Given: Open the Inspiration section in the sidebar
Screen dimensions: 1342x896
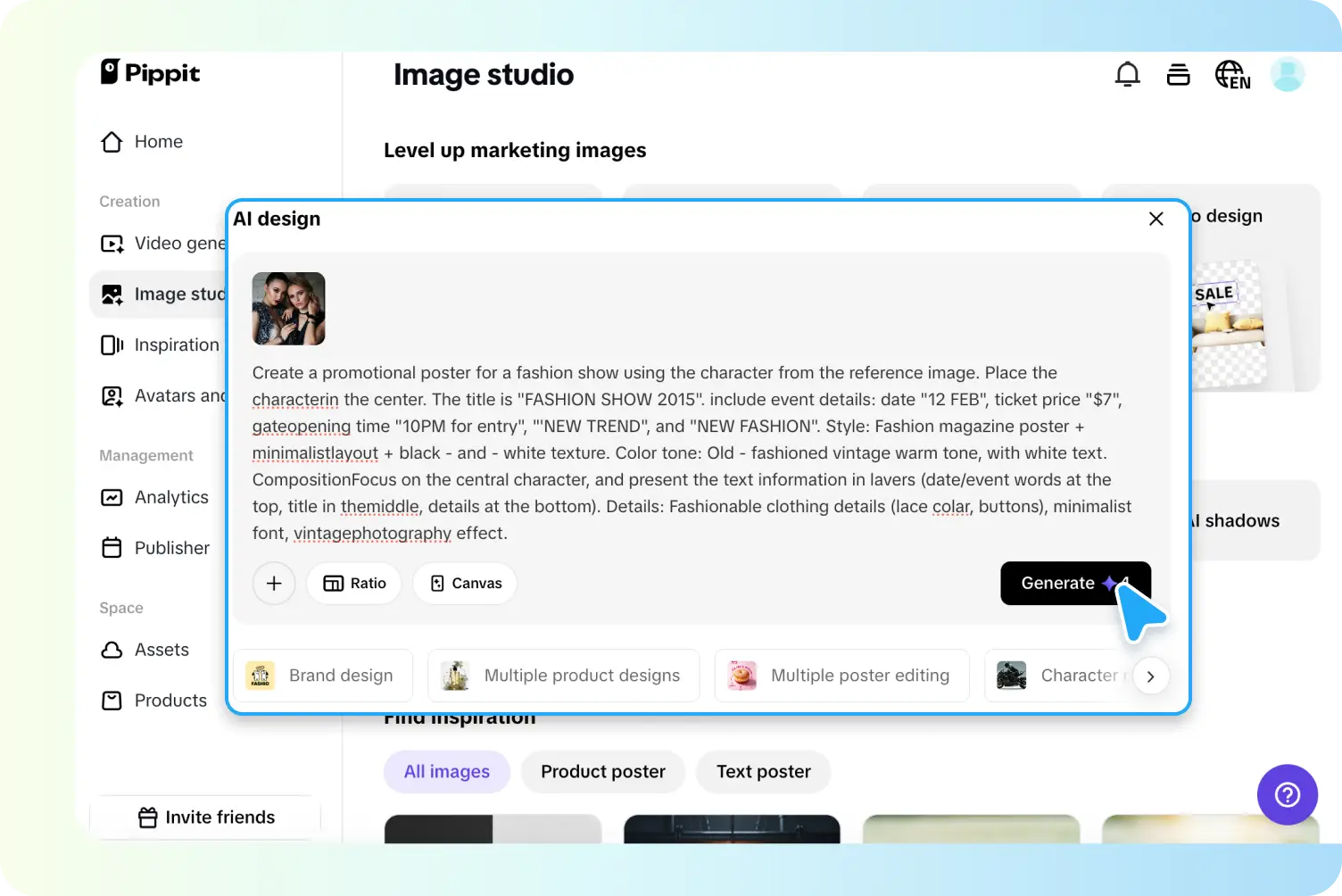Looking at the screenshot, I should pyautogui.click(x=176, y=344).
